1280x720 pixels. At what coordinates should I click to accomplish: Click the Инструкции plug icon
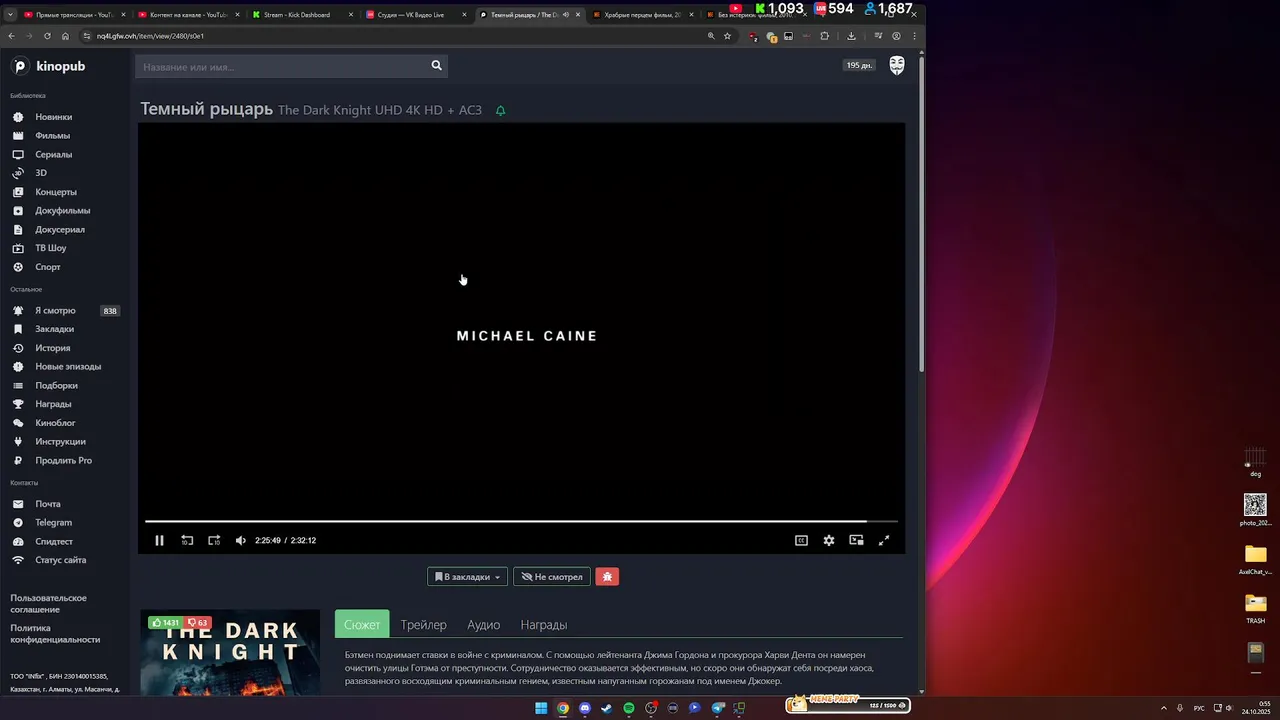pyautogui.click(x=18, y=441)
